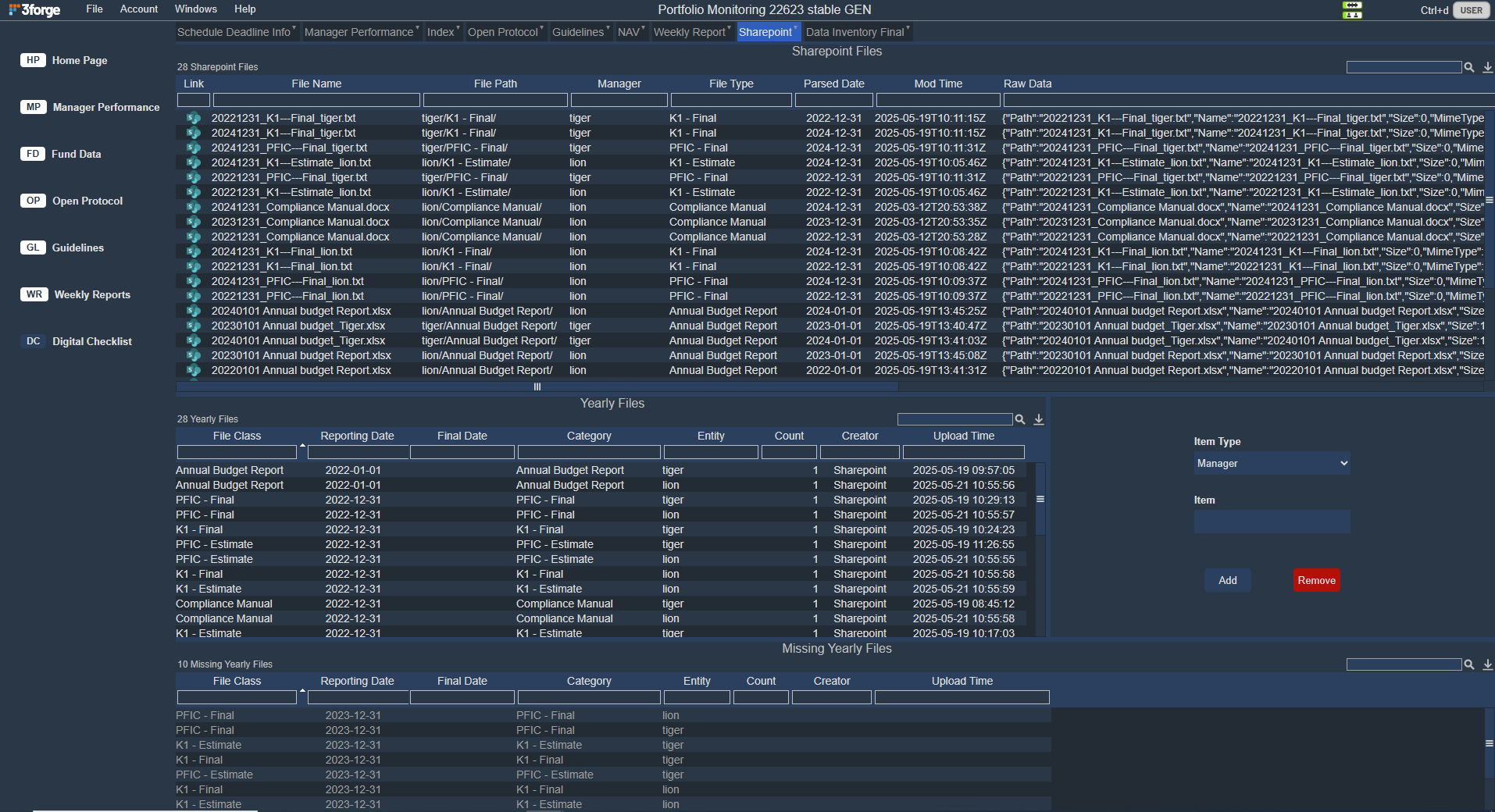The width and height of the screenshot is (1495, 812).
Task: Switch to the Data Inventory Final tab
Action: coord(855,32)
